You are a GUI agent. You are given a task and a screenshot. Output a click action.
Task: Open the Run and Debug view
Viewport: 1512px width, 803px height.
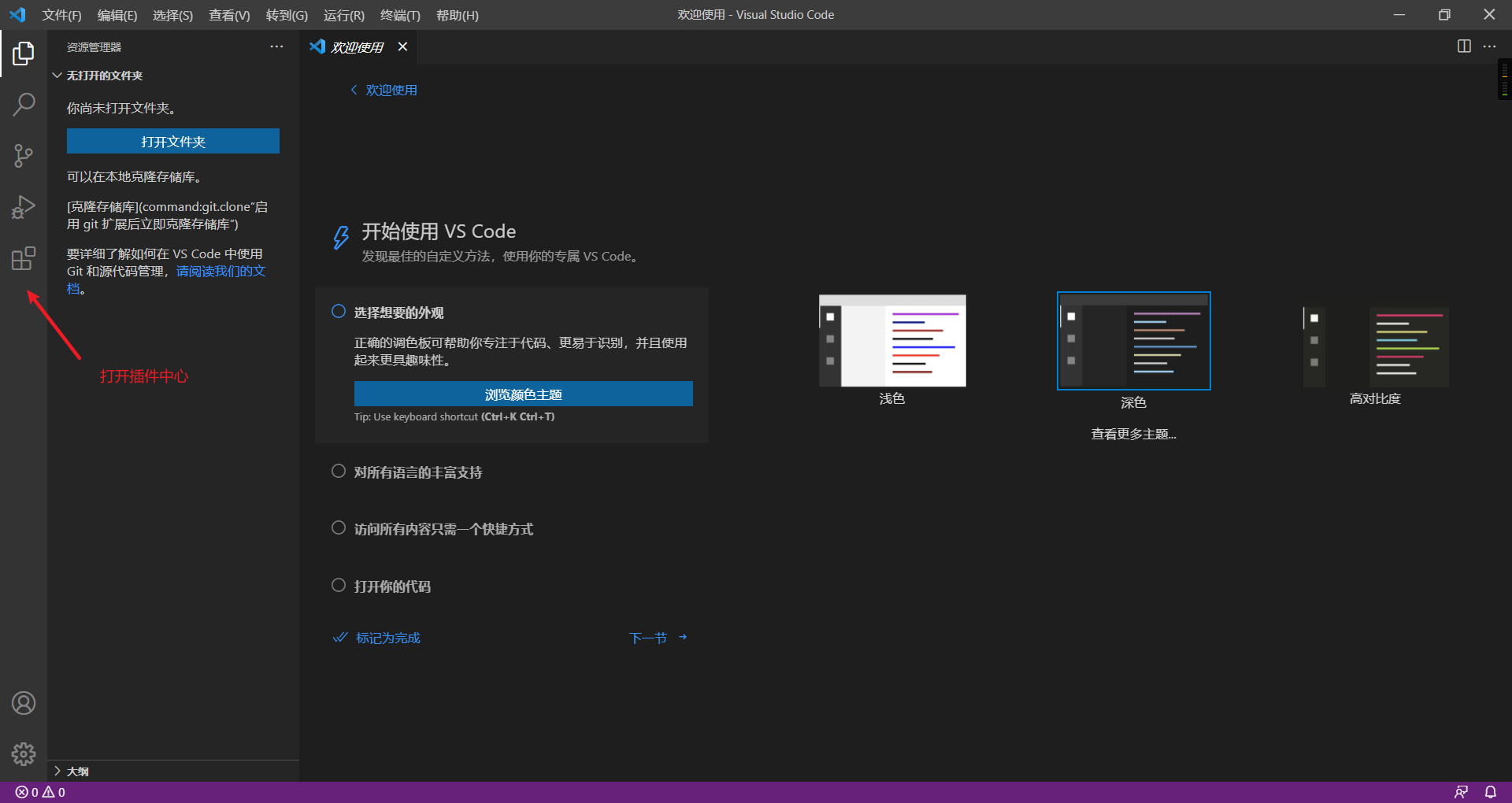(24, 207)
